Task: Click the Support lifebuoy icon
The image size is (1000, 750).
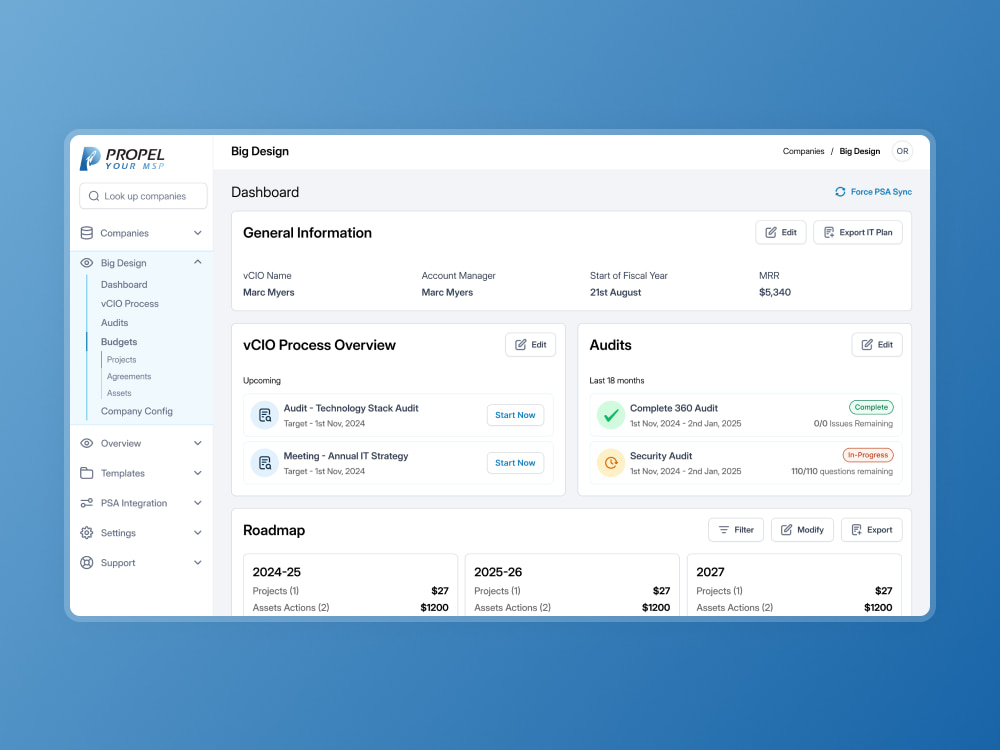Action: pos(87,562)
